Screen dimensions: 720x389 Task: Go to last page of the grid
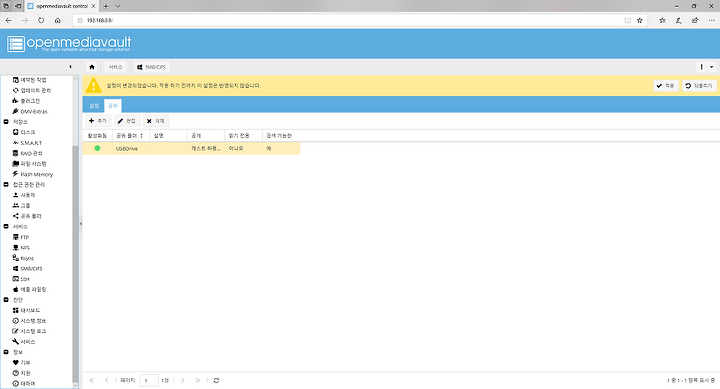[x=197, y=380]
